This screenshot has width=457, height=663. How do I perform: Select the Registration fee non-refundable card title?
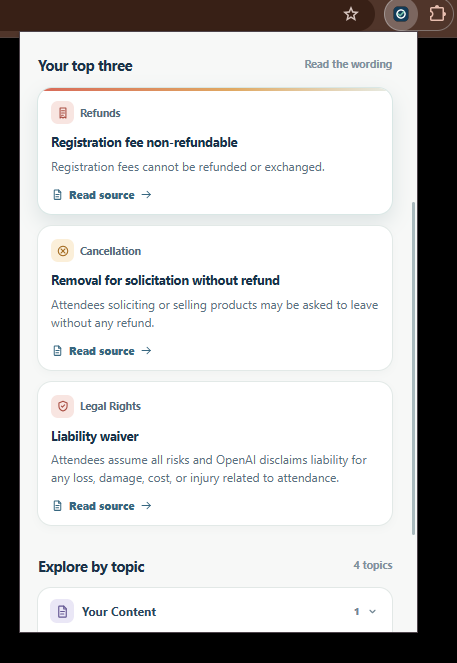click(144, 142)
